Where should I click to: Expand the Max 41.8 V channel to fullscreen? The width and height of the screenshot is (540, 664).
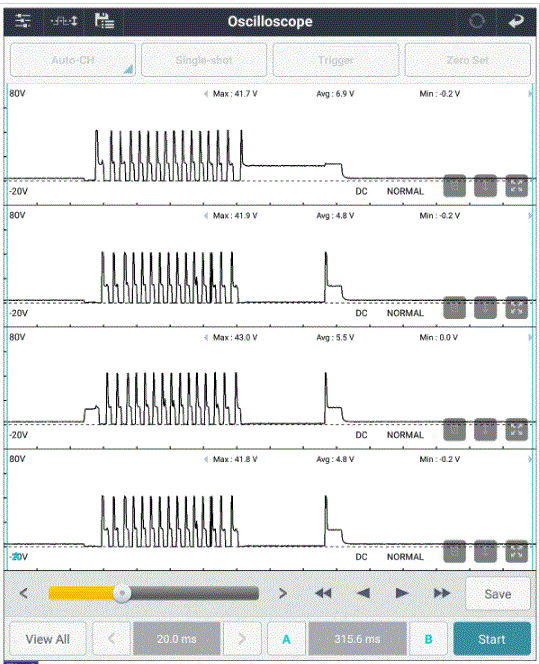(517, 551)
